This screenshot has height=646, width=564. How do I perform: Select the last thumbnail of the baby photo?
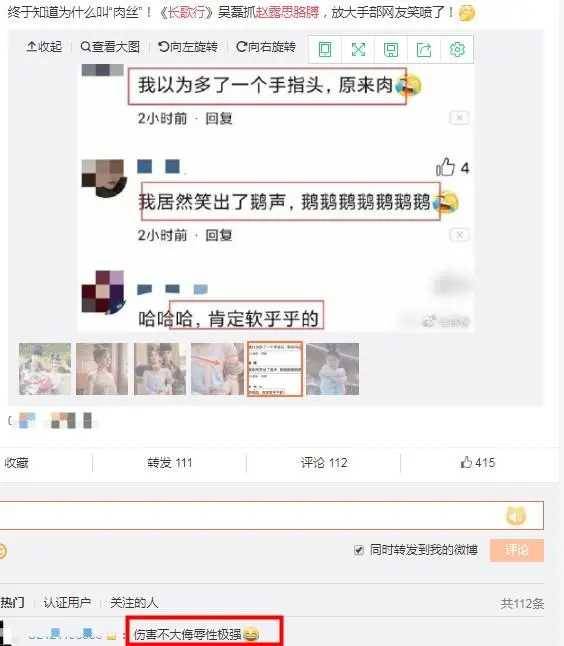point(332,369)
